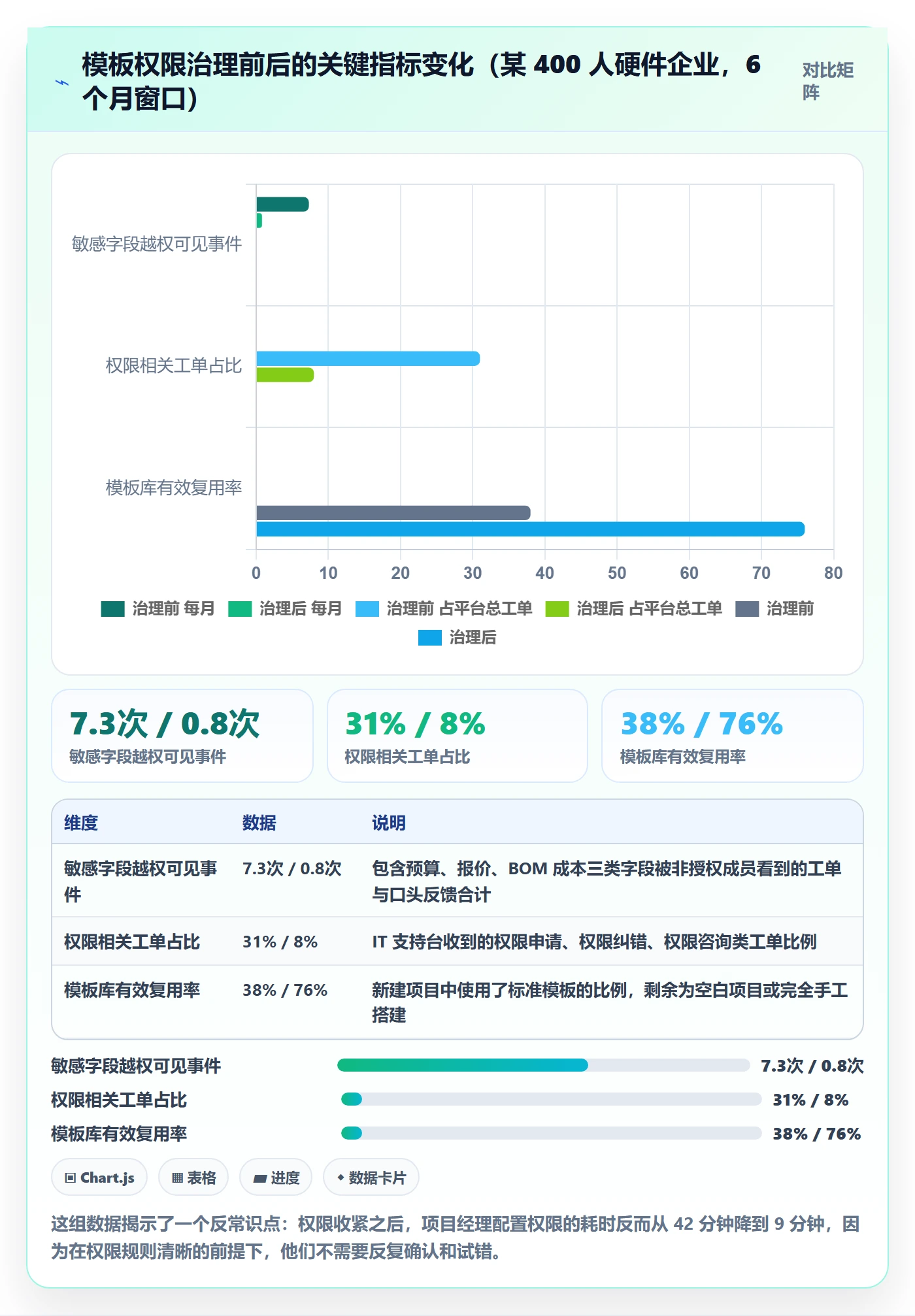Viewport: 915px width, 1316px height.
Task: Select the 7.3次 / 0.8次 data card
Action: pyautogui.click(x=182, y=736)
